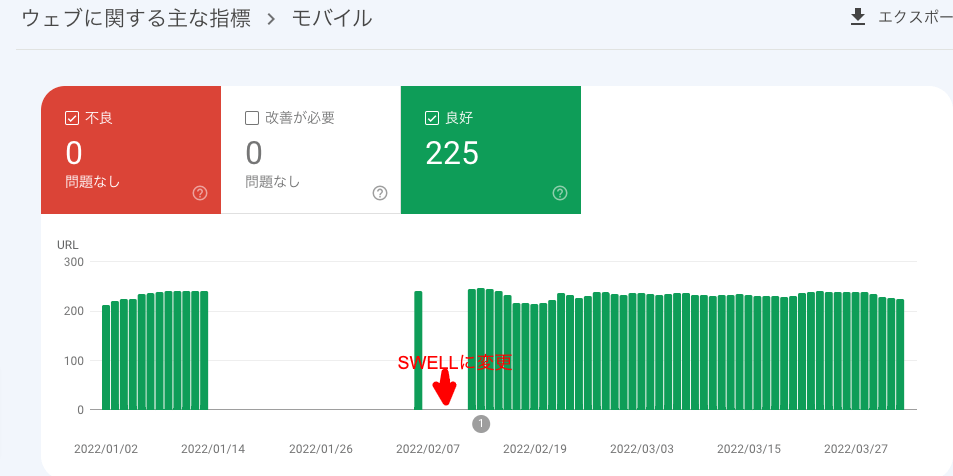The image size is (953, 476).
Task: Click the last green bar at chart's right end
Action: click(x=900, y=354)
